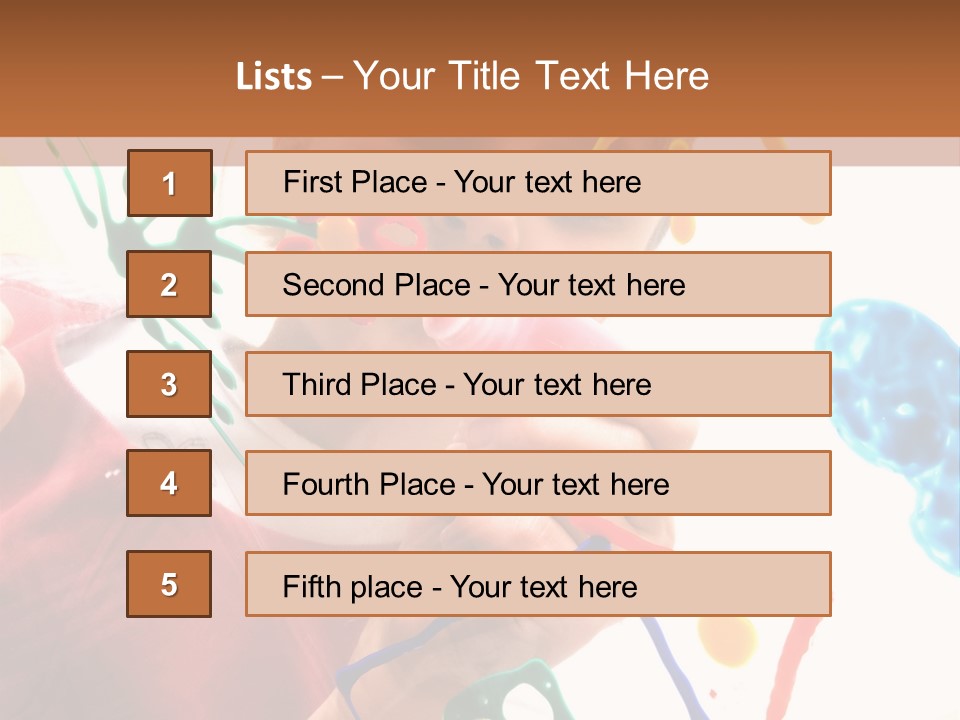Click the word 'Second' in the list
Image resolution: width=960 pixels, height=720 pixels.
(x=333, y=285)
